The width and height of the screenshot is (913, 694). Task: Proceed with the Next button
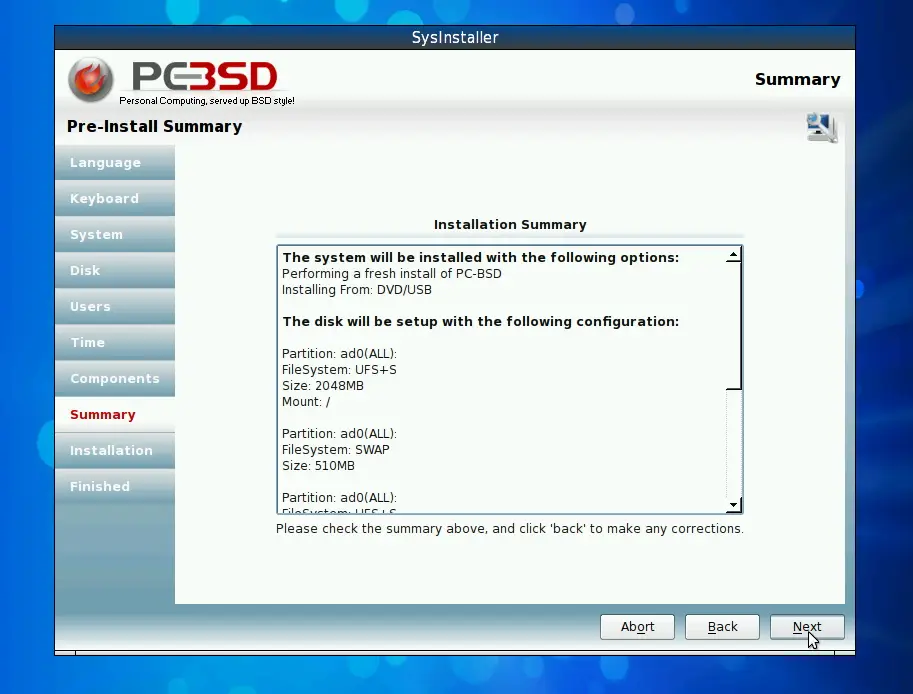pyautogui.click(x=807, y=627)
